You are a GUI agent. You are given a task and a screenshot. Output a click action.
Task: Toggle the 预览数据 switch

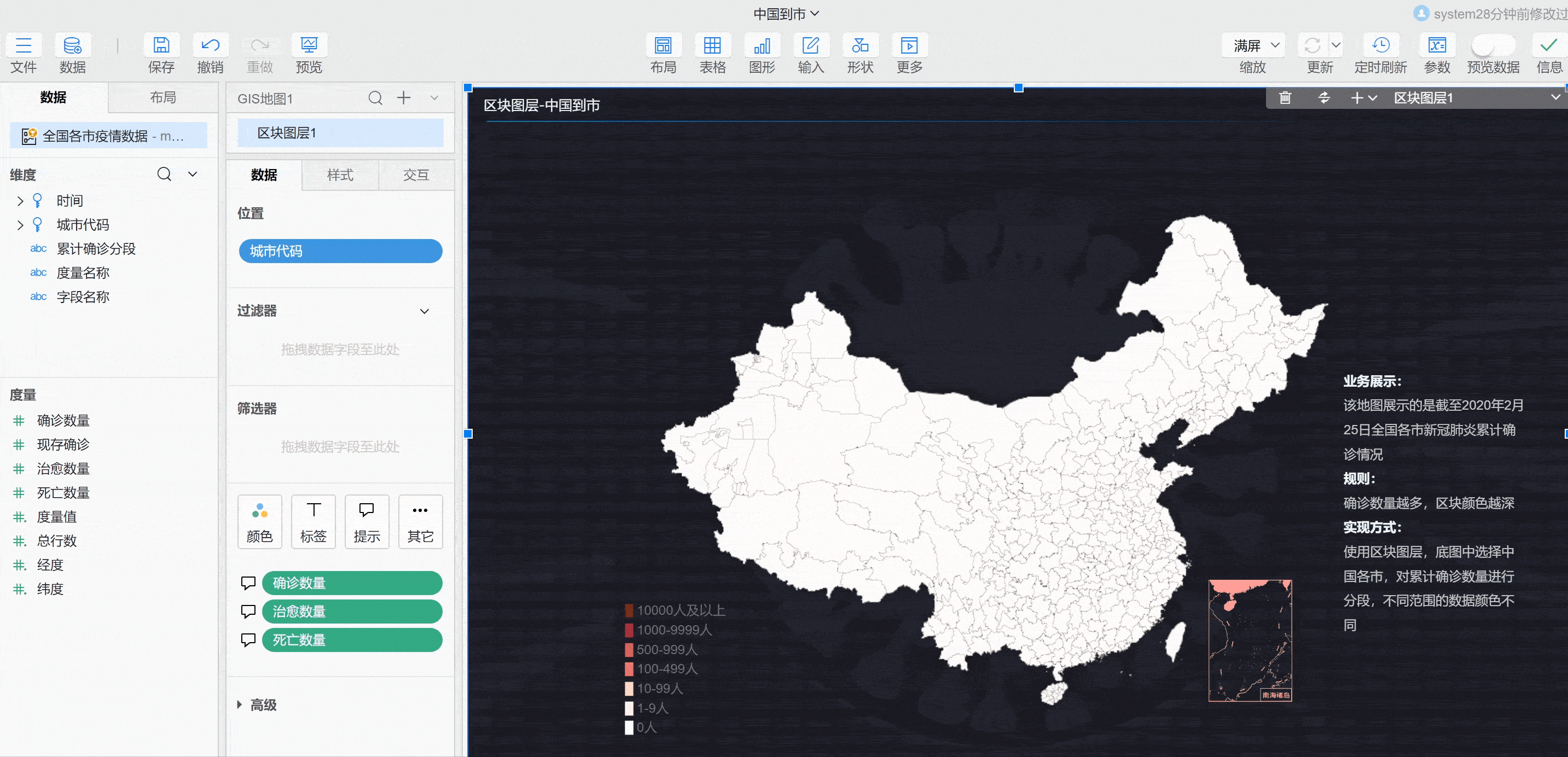1493,45
